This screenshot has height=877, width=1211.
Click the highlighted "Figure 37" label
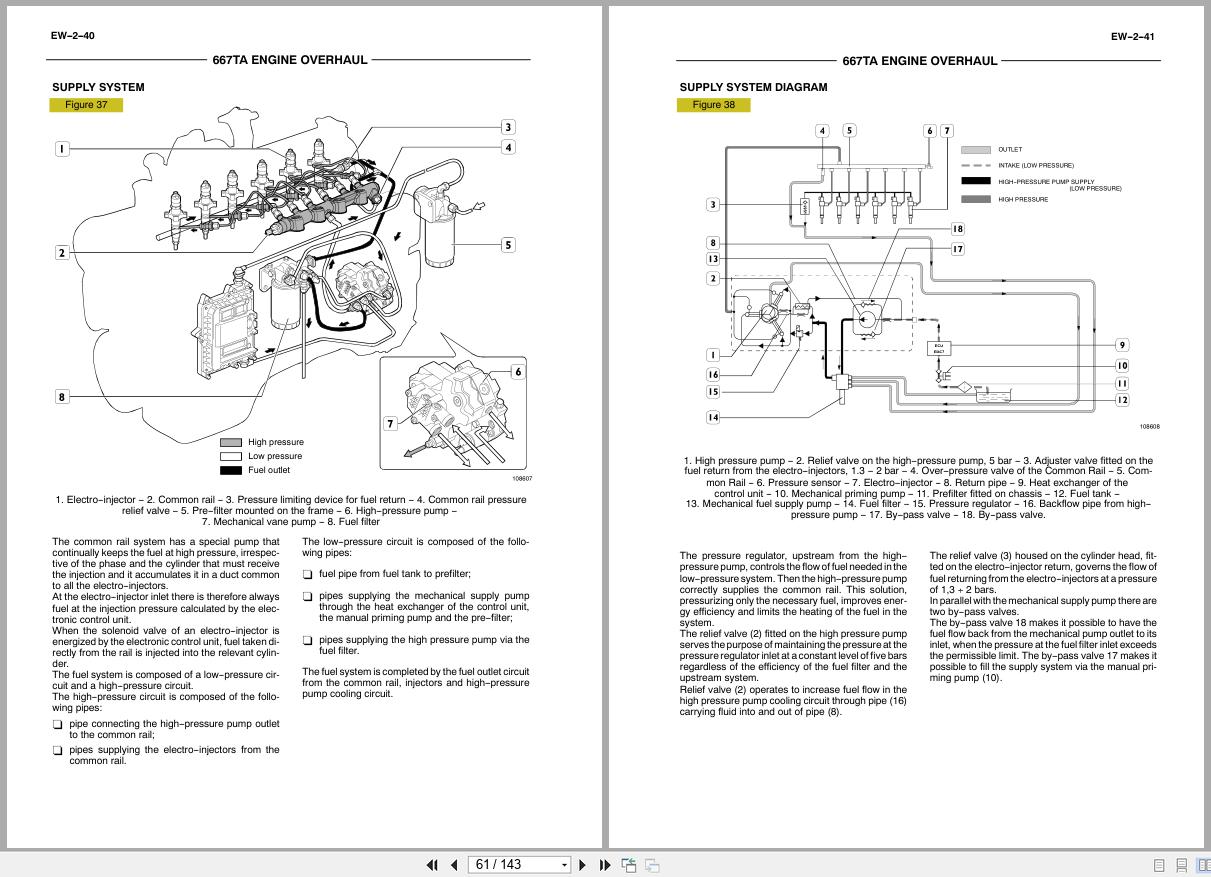(86, 104)
